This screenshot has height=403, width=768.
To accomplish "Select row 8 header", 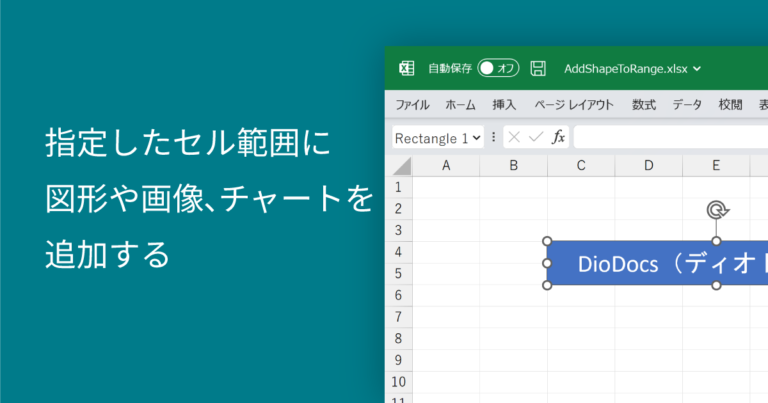I will click(398, 338).
